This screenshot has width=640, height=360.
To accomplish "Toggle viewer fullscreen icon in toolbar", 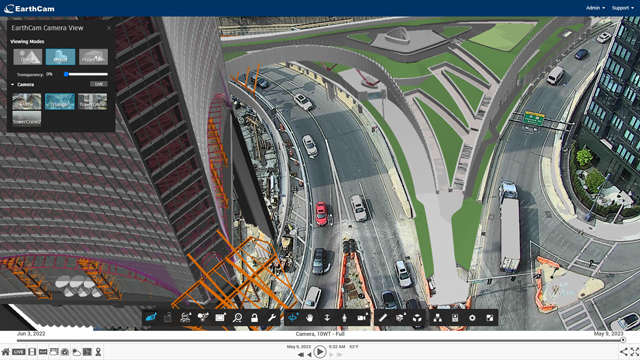I will pos(489,318).
